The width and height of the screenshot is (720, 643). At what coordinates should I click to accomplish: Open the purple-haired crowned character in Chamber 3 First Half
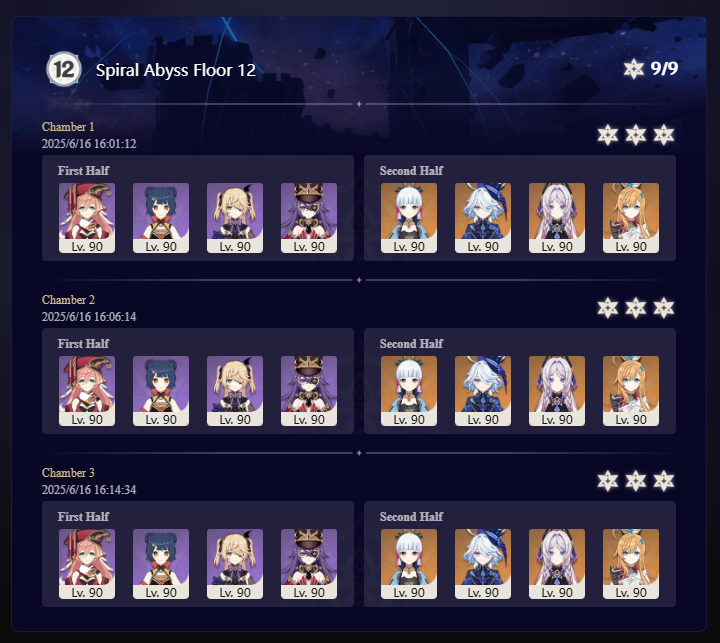(x=309, y=564)
